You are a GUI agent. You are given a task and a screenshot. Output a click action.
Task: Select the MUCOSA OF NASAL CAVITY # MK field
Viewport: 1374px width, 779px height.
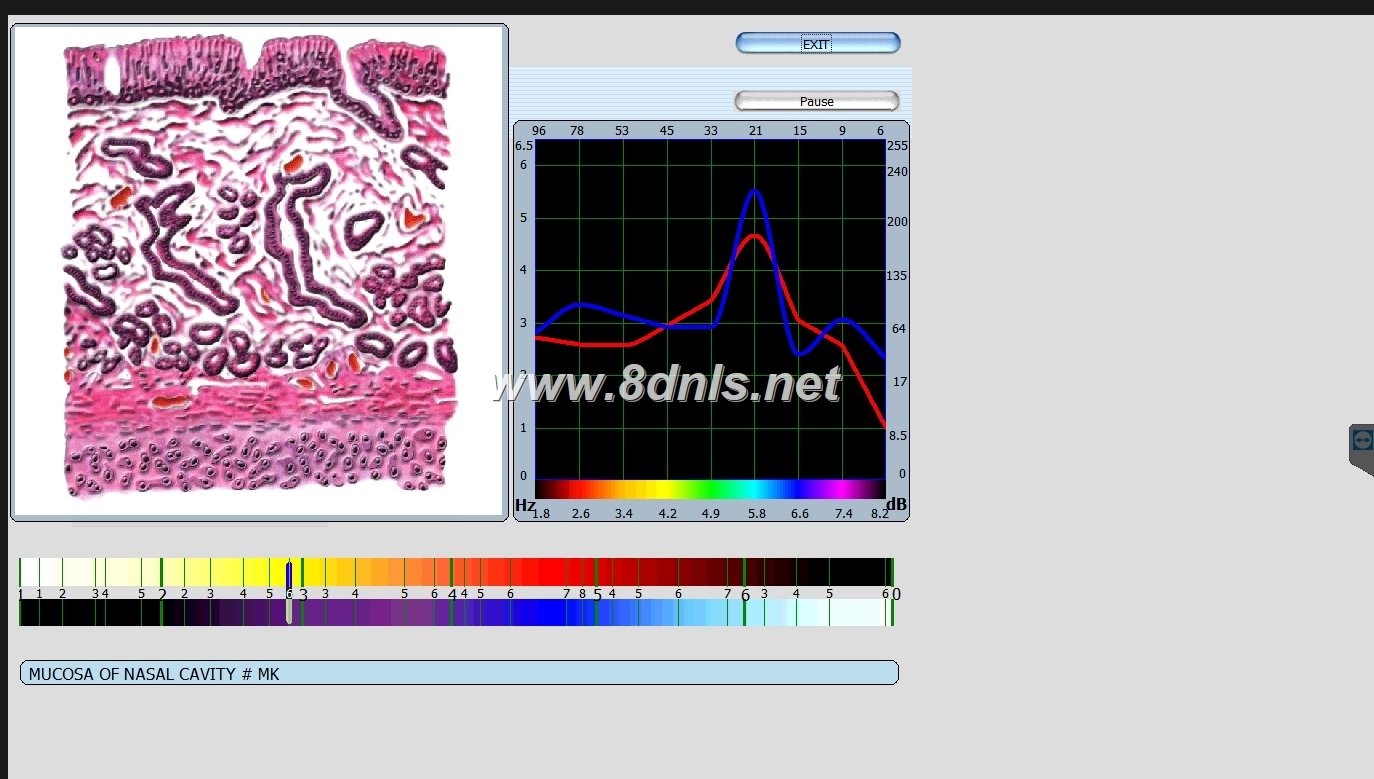[x=458, y=673]
